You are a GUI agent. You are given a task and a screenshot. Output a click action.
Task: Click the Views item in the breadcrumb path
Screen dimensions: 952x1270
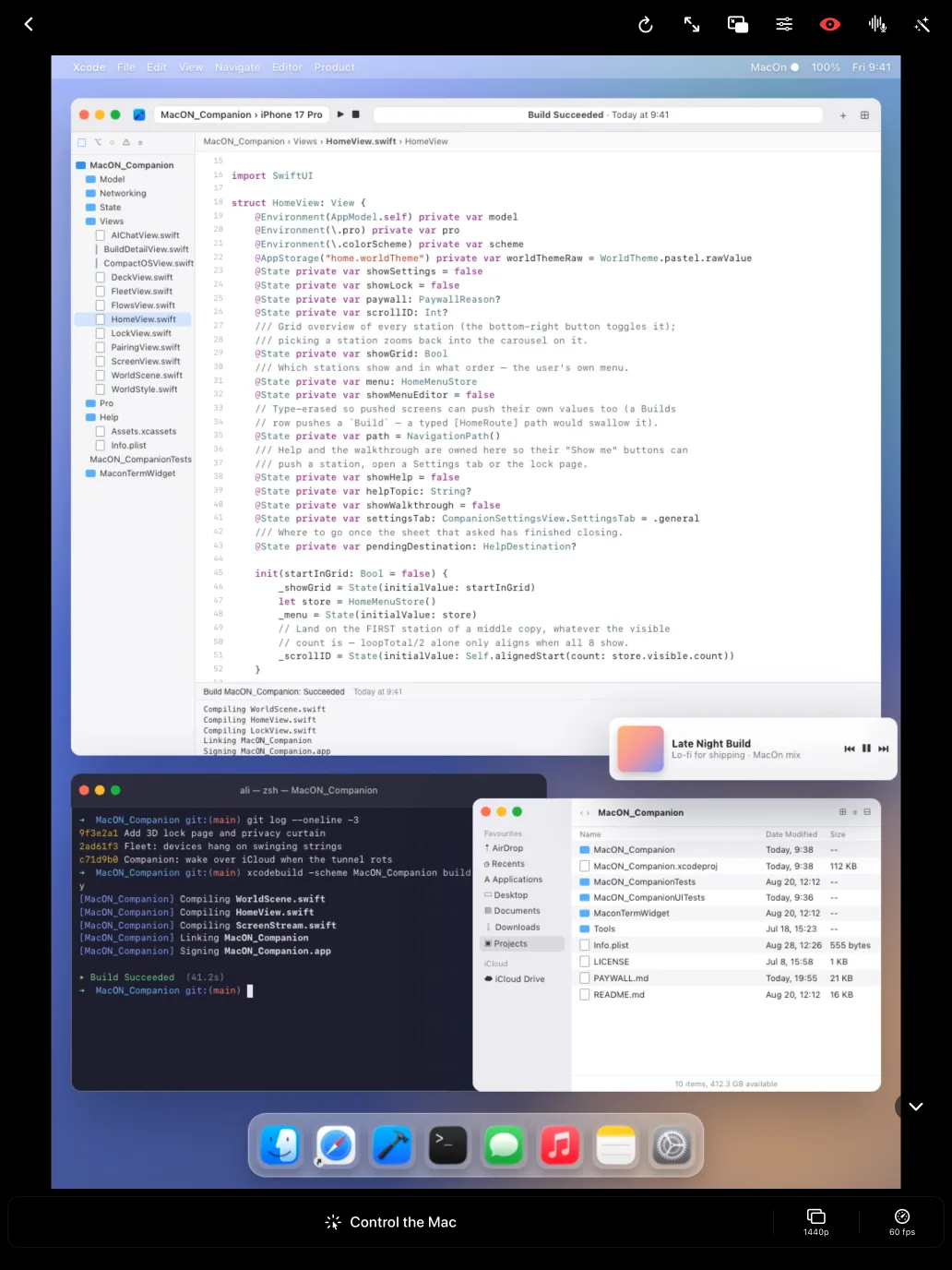point(304,141)
